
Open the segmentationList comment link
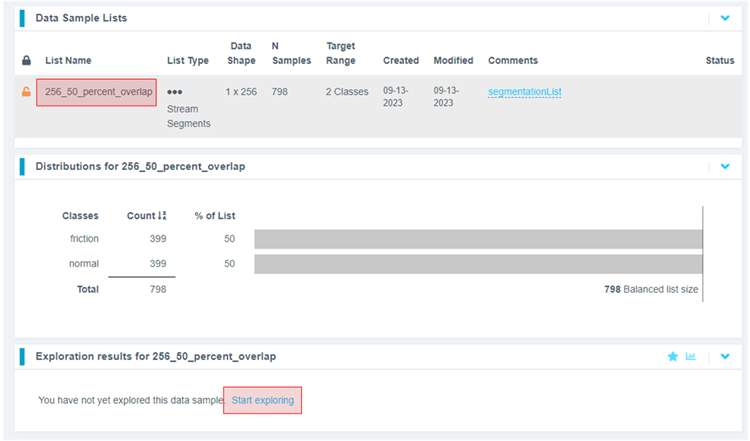[x=524, y=92]
